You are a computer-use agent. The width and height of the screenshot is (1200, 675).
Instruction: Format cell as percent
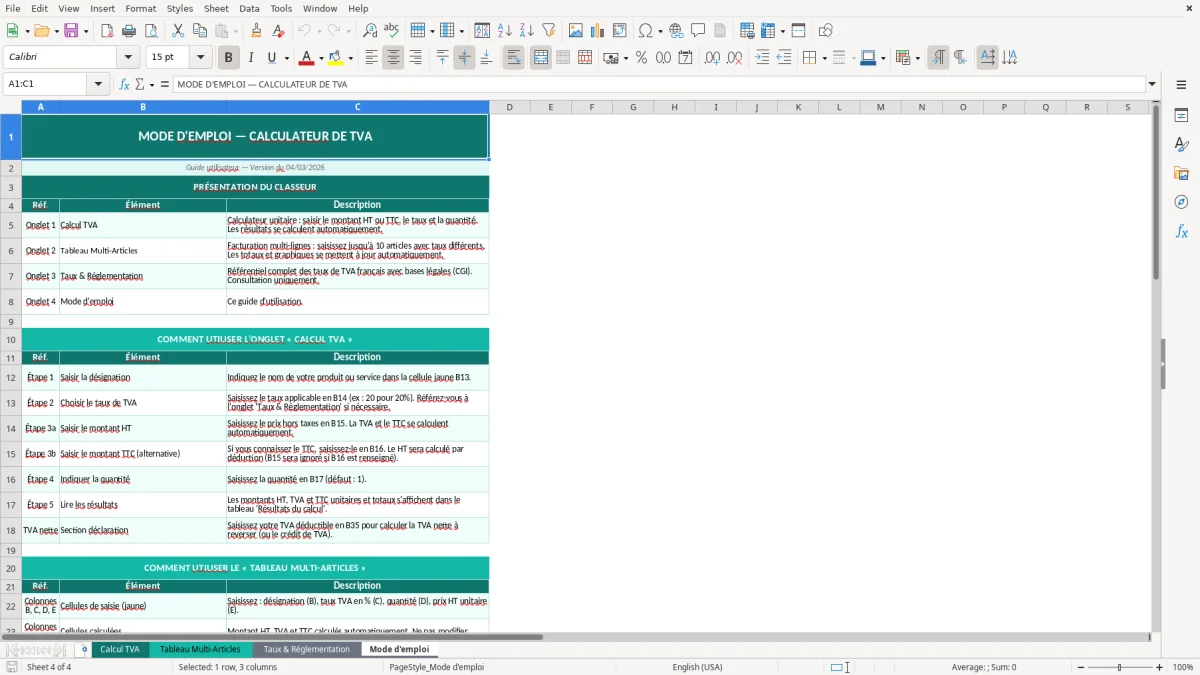point(641,58)
